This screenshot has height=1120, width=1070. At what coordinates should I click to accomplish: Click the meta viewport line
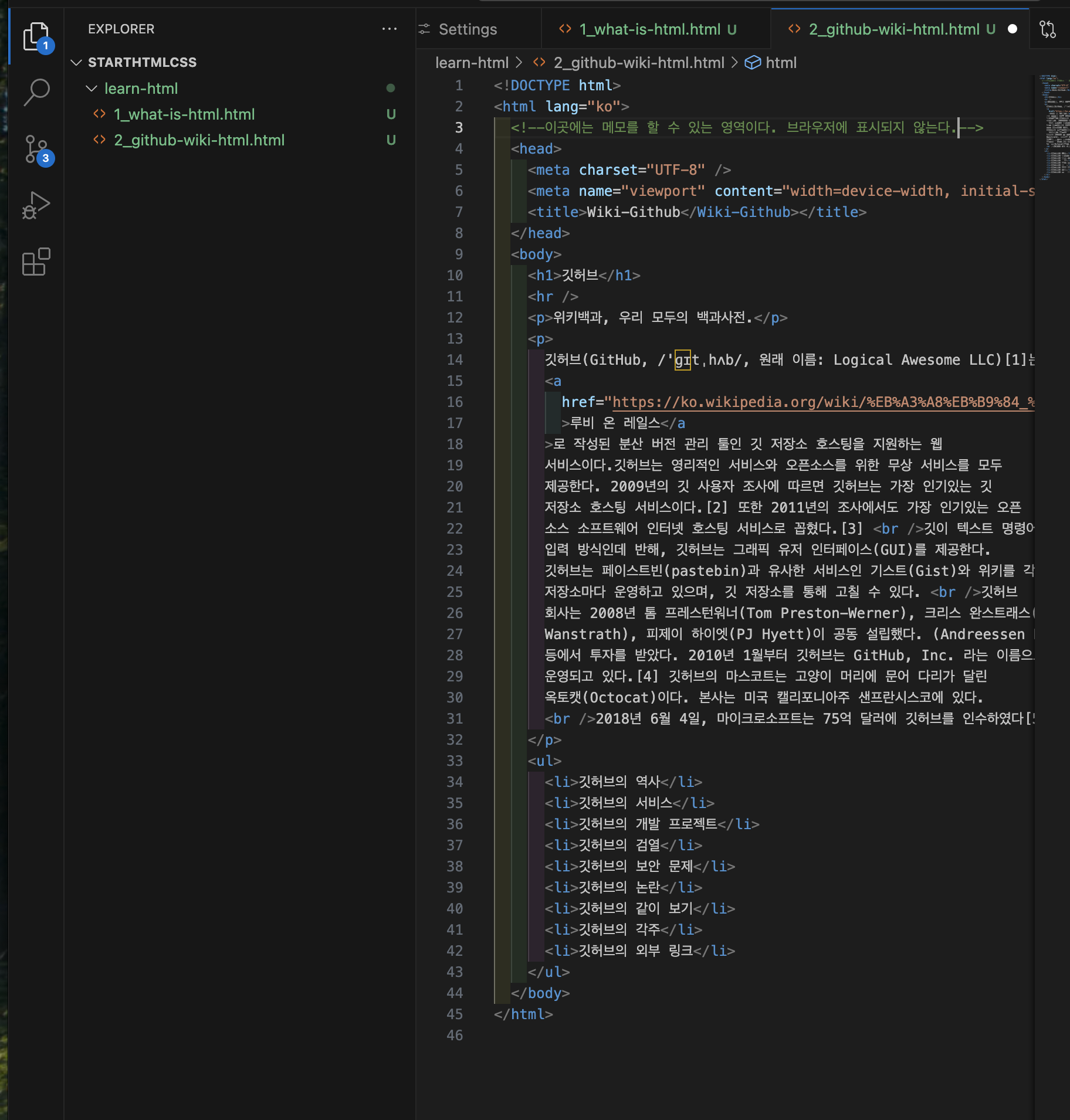[781, 191]
